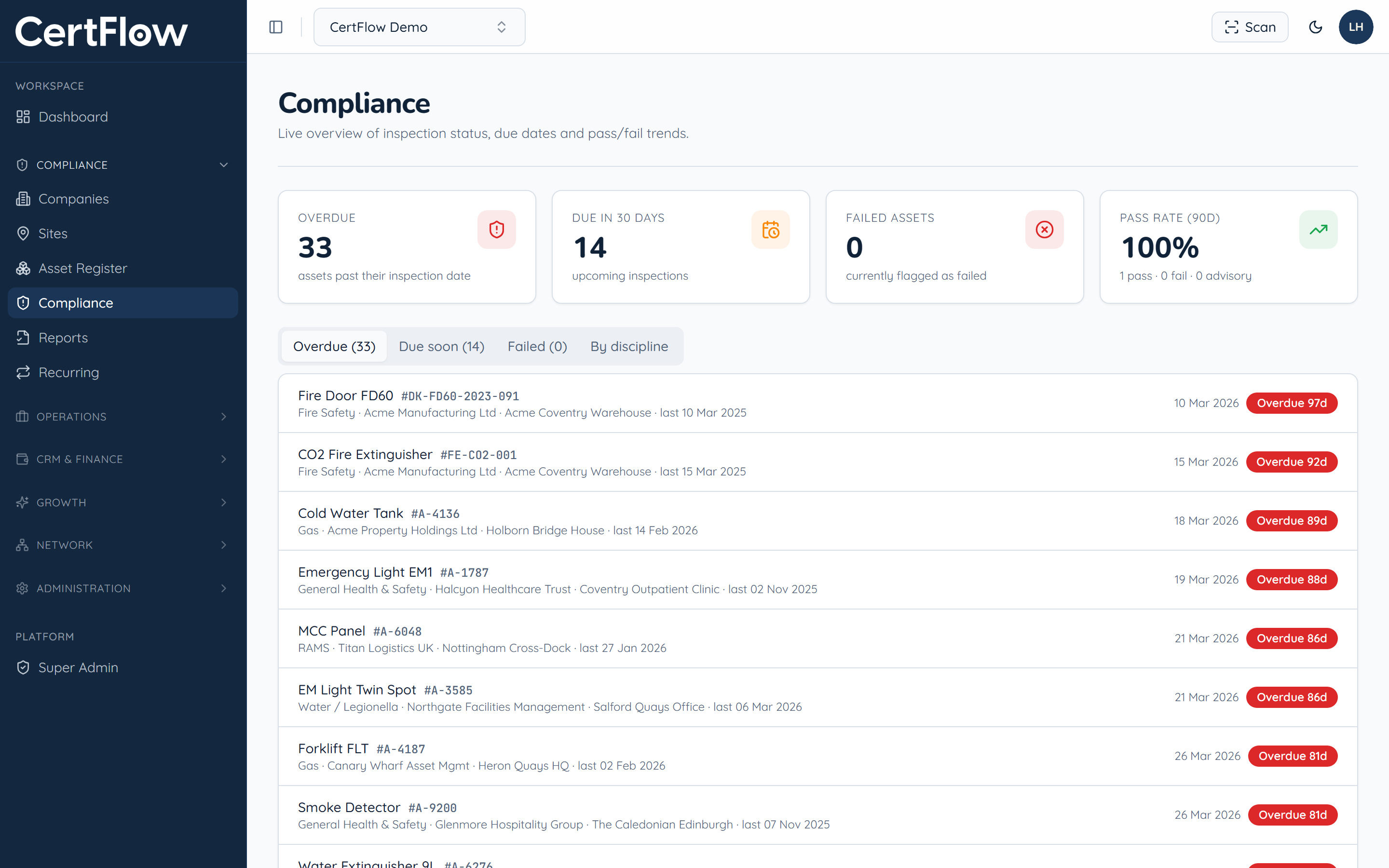Click the Recurring loop arrows icon
The image size is (1389, 868).
tap(23, 373)
